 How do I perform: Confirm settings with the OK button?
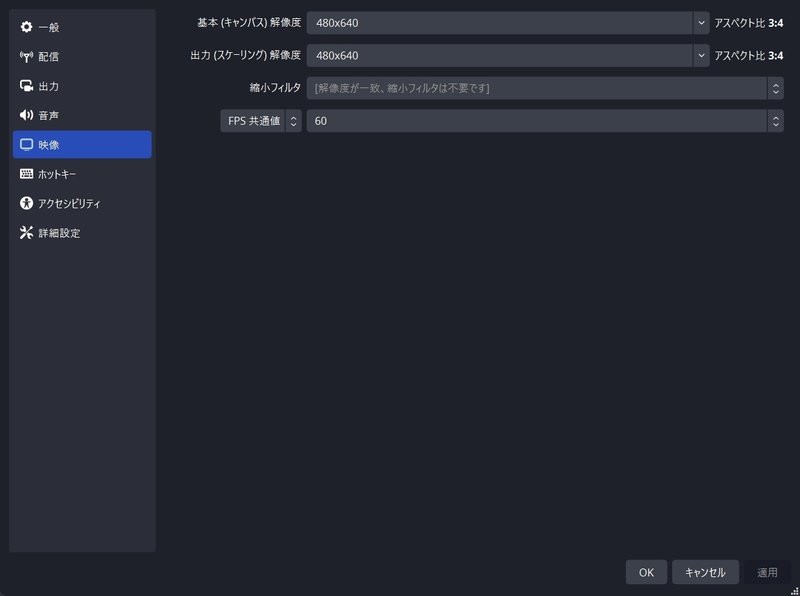pyautogui.click(x=646, y=572)
